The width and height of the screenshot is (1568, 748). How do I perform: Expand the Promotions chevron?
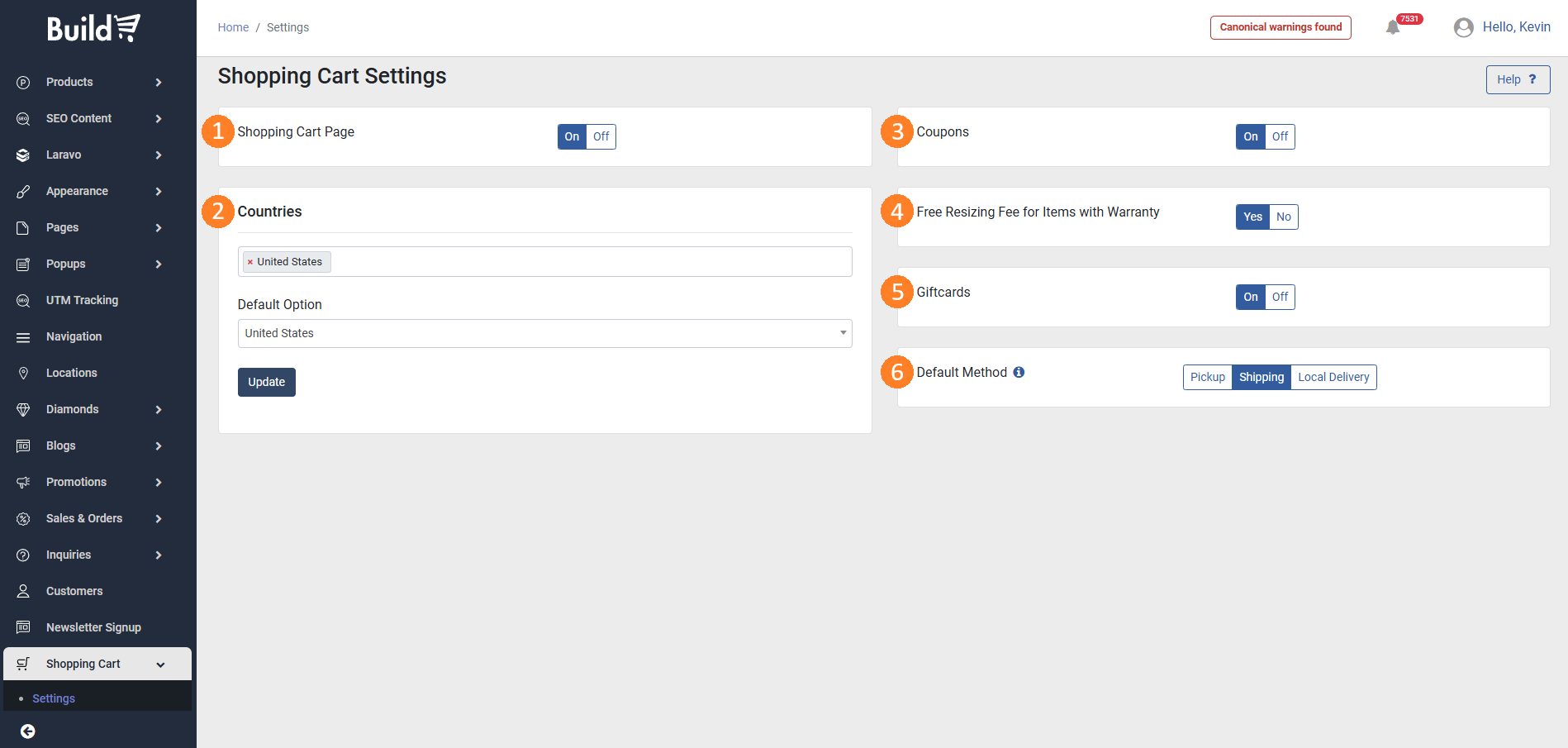pos(159,482)
